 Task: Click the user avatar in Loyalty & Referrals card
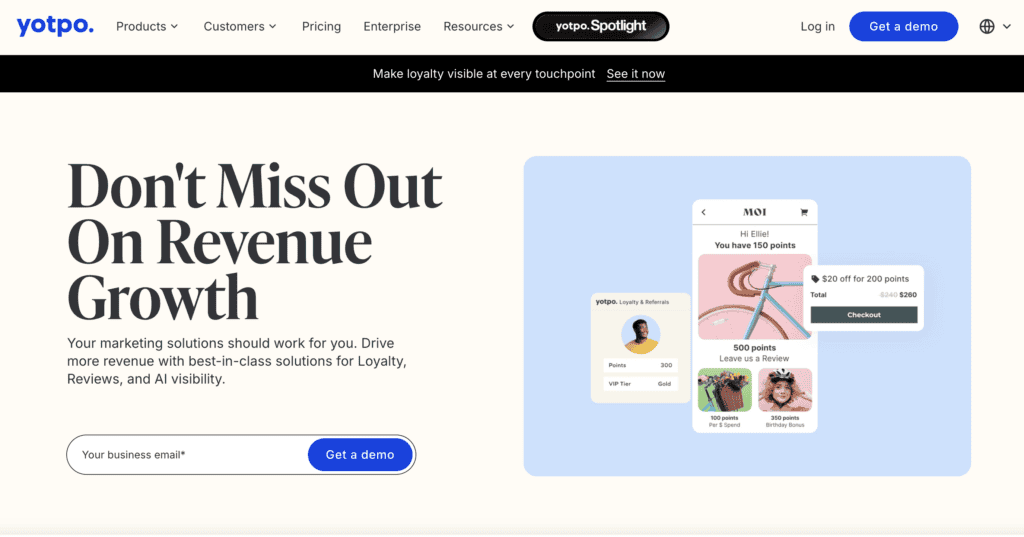[641, 334]
